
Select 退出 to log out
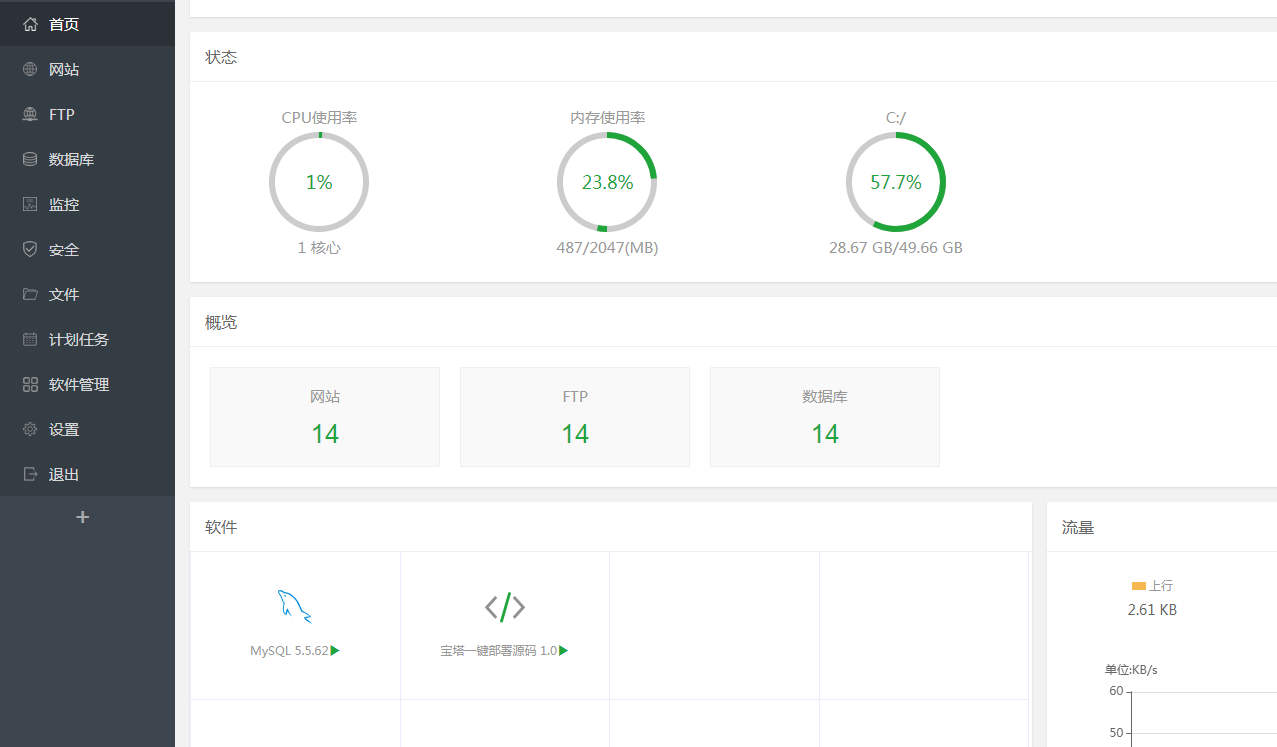pyautogui.click(x=87, y=474)
